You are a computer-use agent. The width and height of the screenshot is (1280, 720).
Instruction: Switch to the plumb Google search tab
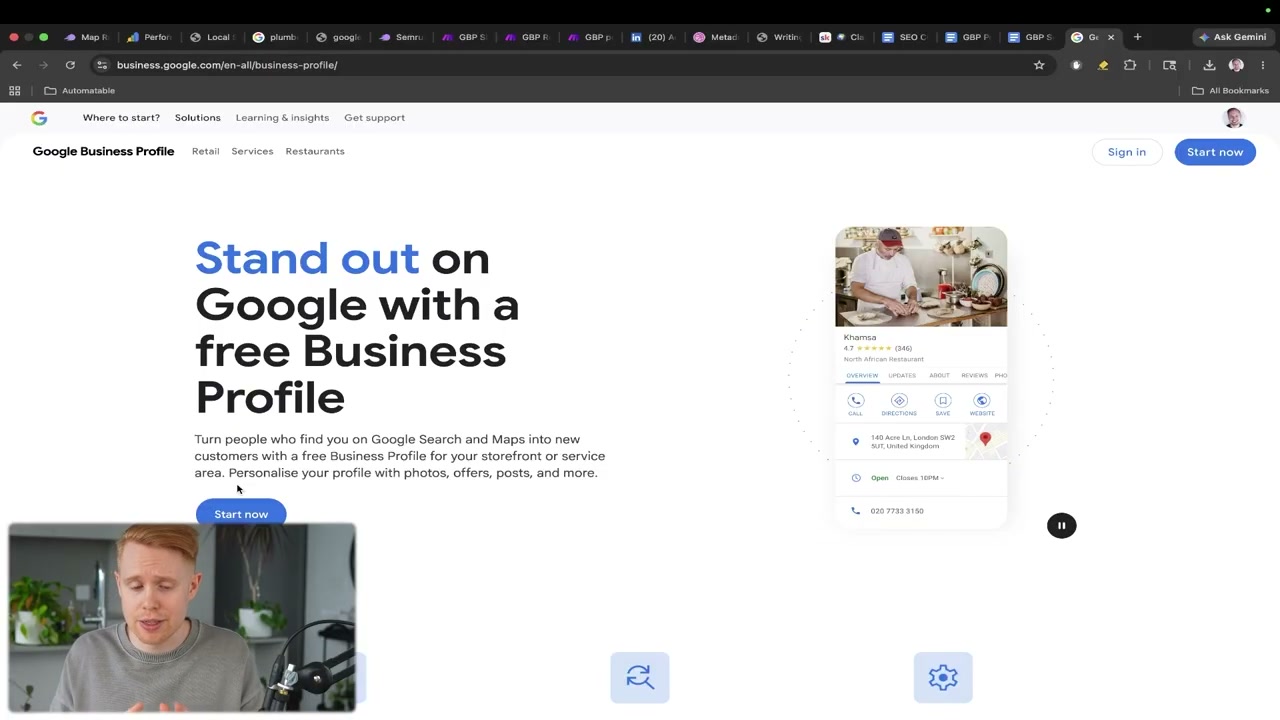[x=275, y=37]
